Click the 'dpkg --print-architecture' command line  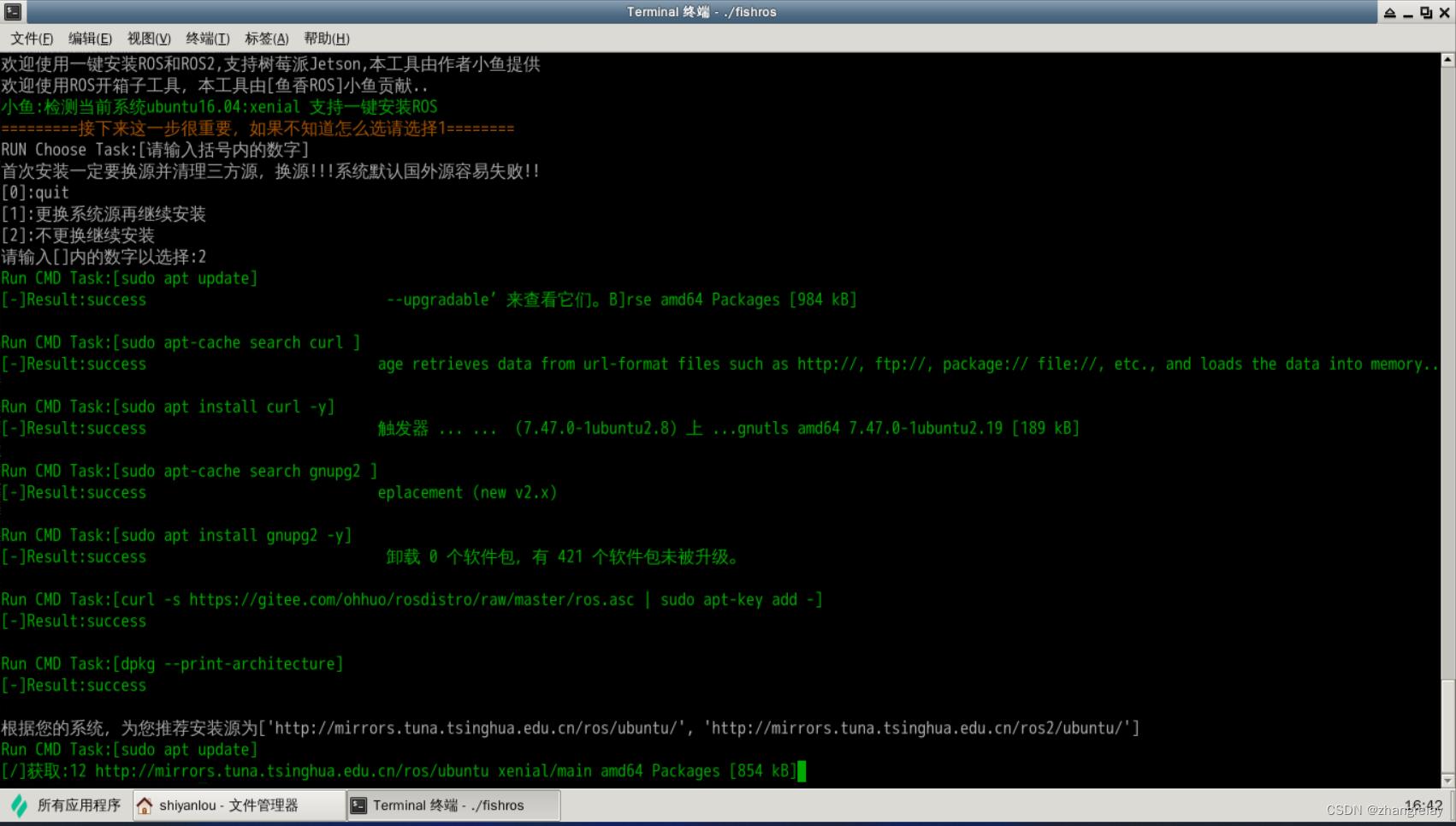172,664
